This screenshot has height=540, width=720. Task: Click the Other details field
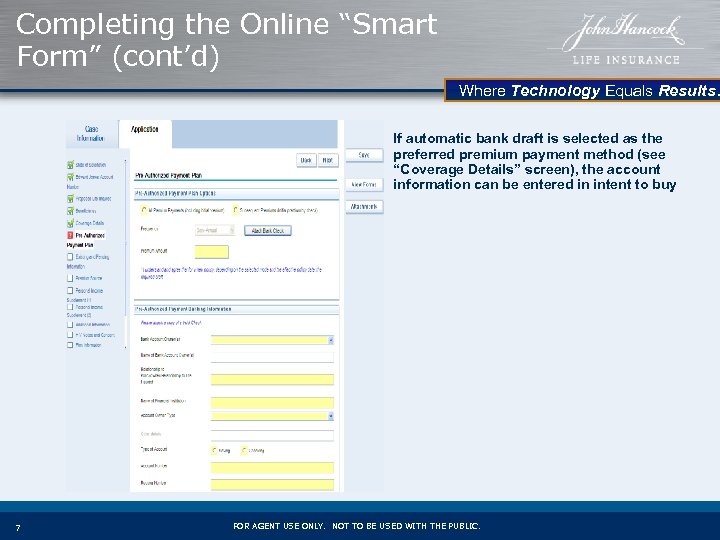click(272, 435)
